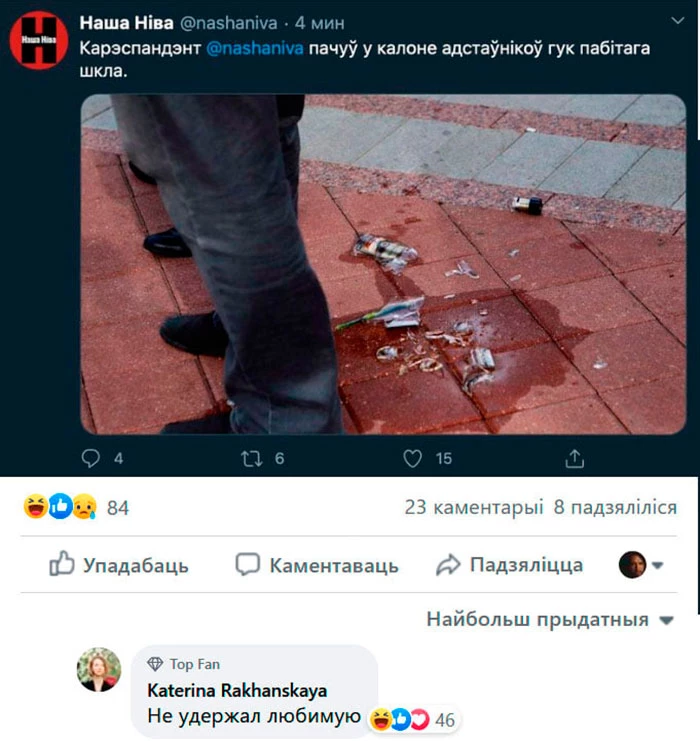Open the Найбольш прыдатныя sort dropdown
The width and height of the screenshot is (700, 741).
pos(550,619)
